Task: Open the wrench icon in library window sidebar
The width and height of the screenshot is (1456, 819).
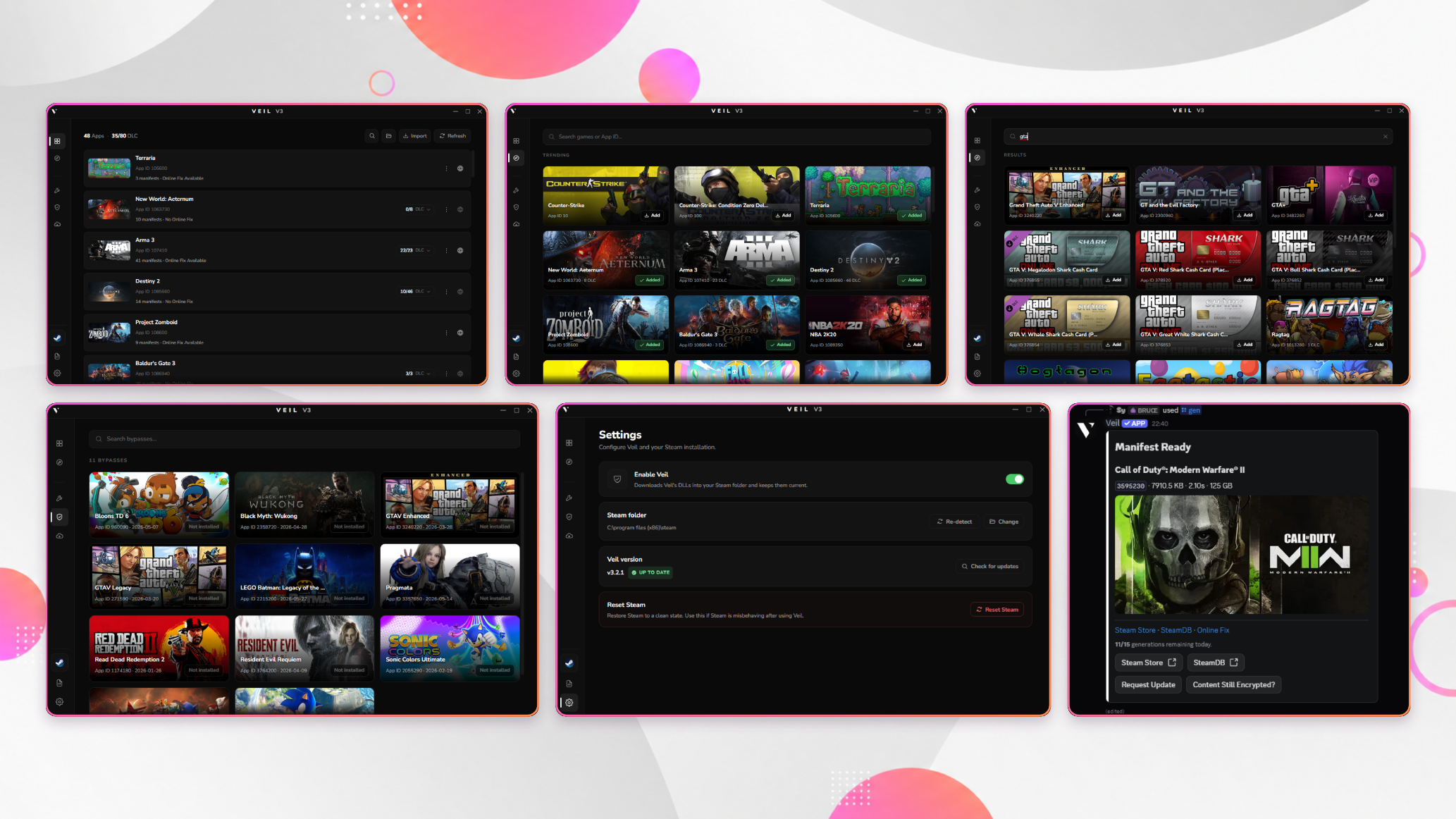Action: pos(58,190)
